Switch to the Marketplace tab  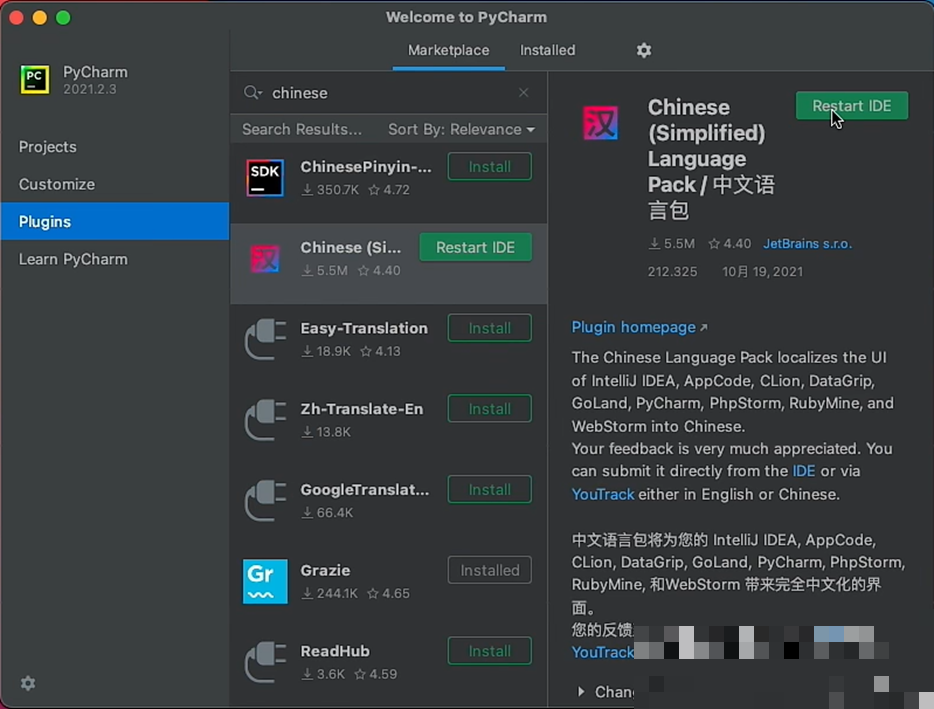[x=449, y=50]
